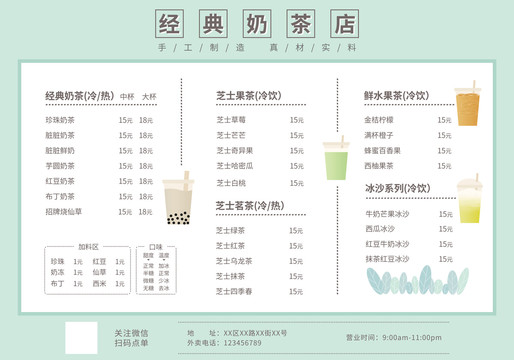Select the '冰沙系列(冷饮)' section heading

point(398,188)
